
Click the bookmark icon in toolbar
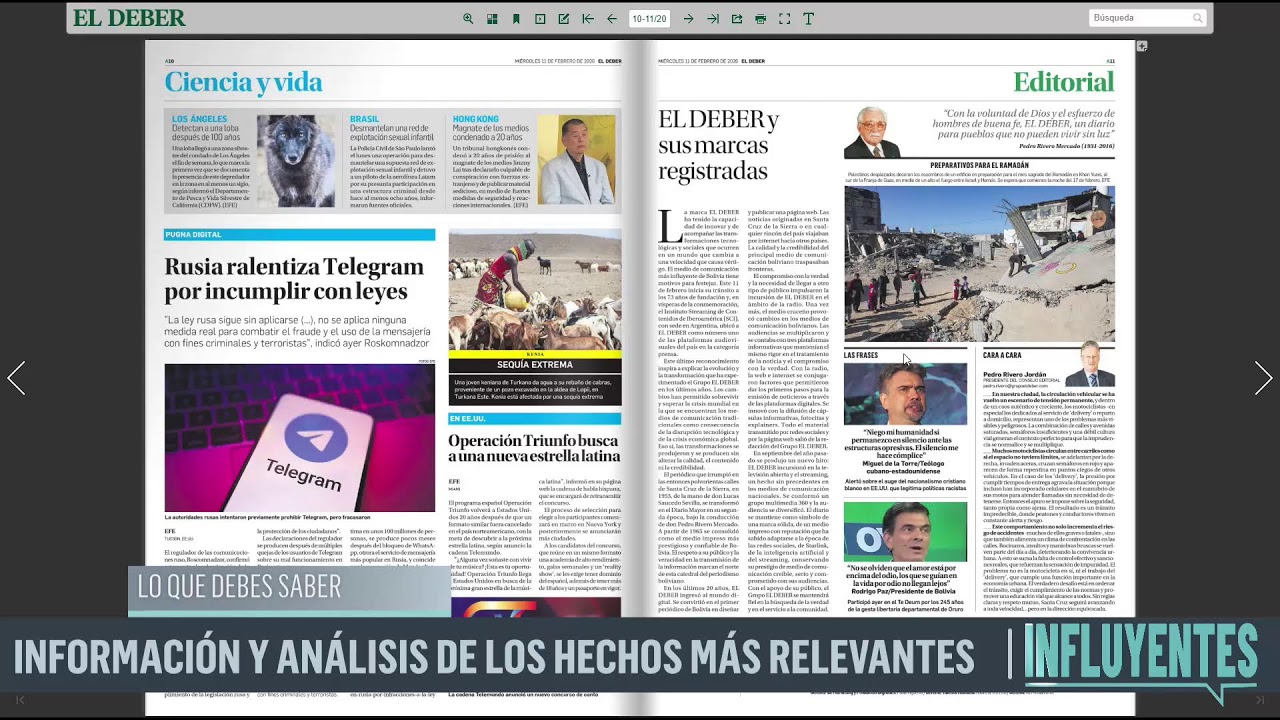pos(516,18)
